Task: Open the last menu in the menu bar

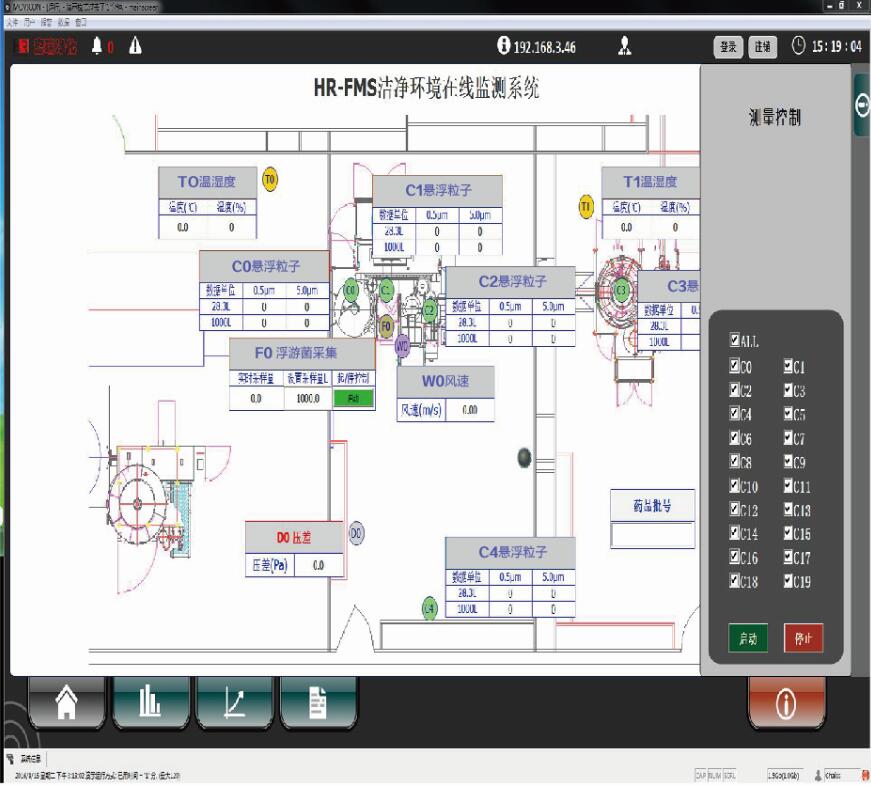Action: pyautogui.click(x=80, y=21)
